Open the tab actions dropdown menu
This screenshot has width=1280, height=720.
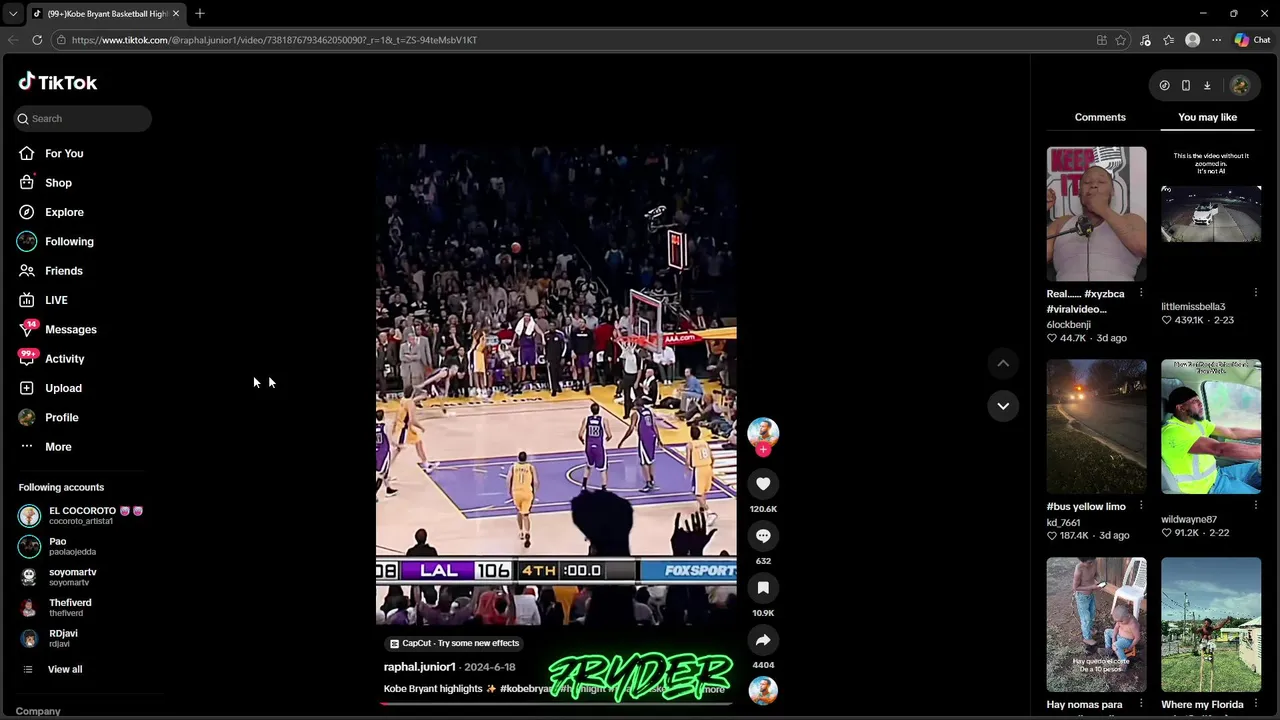click(x=12, y=13)
